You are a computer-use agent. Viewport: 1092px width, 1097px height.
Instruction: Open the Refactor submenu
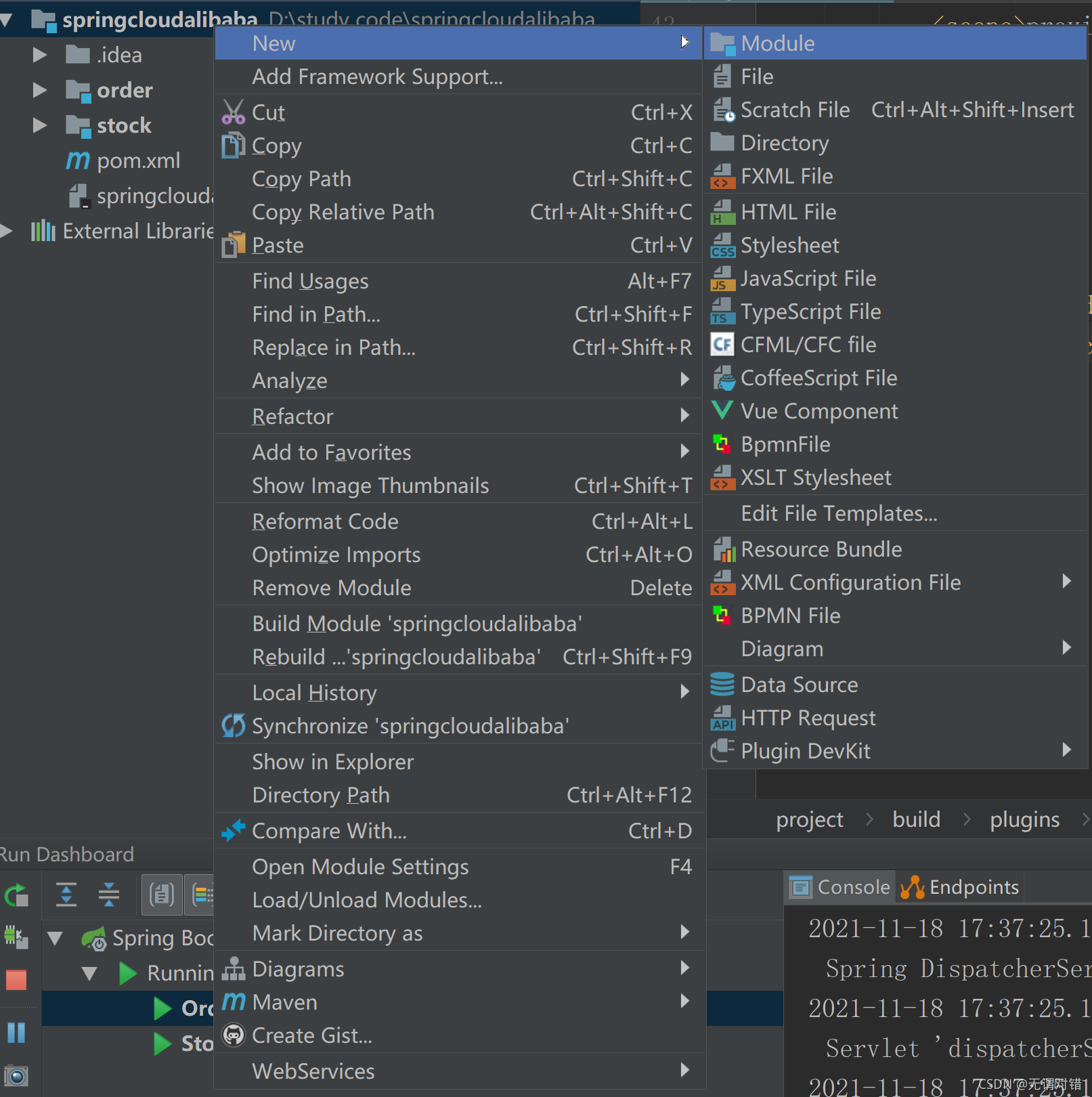click(458, 416)
